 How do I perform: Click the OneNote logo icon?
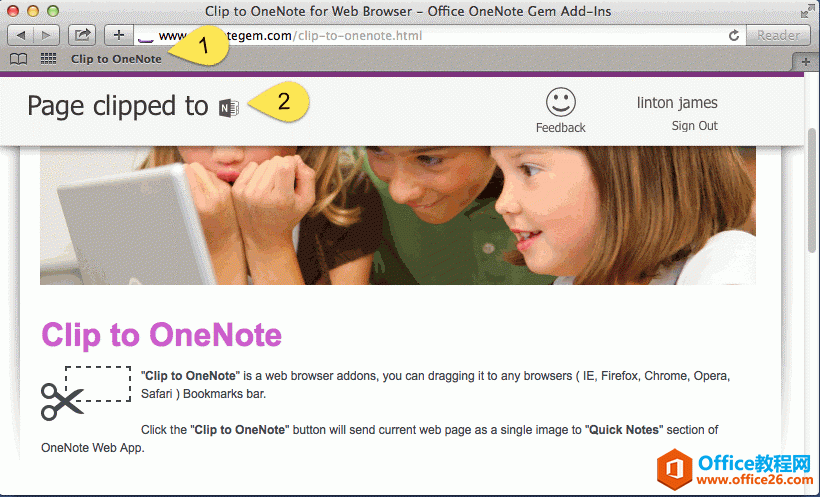[x=229, y=108]
